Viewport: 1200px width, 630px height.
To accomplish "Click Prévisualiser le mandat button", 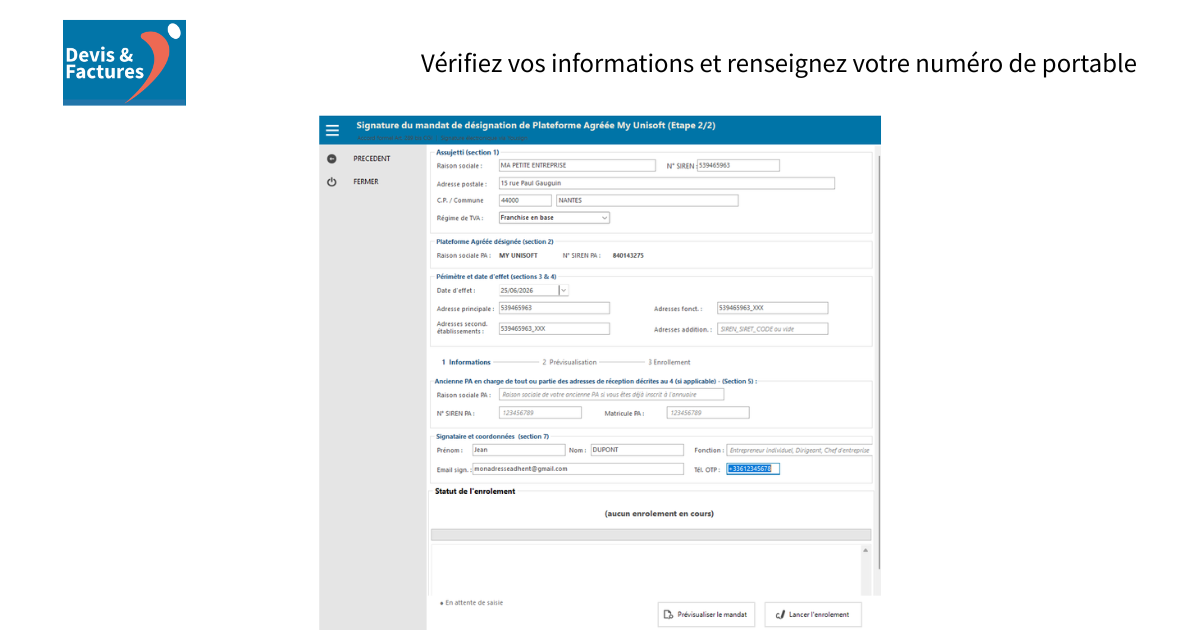I will tap(706, 614).
